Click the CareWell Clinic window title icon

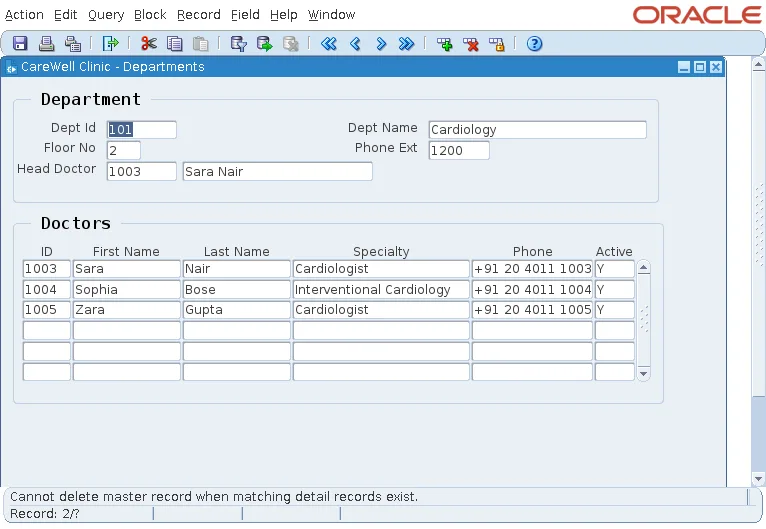pyautogui.click(x=11, y=67)
